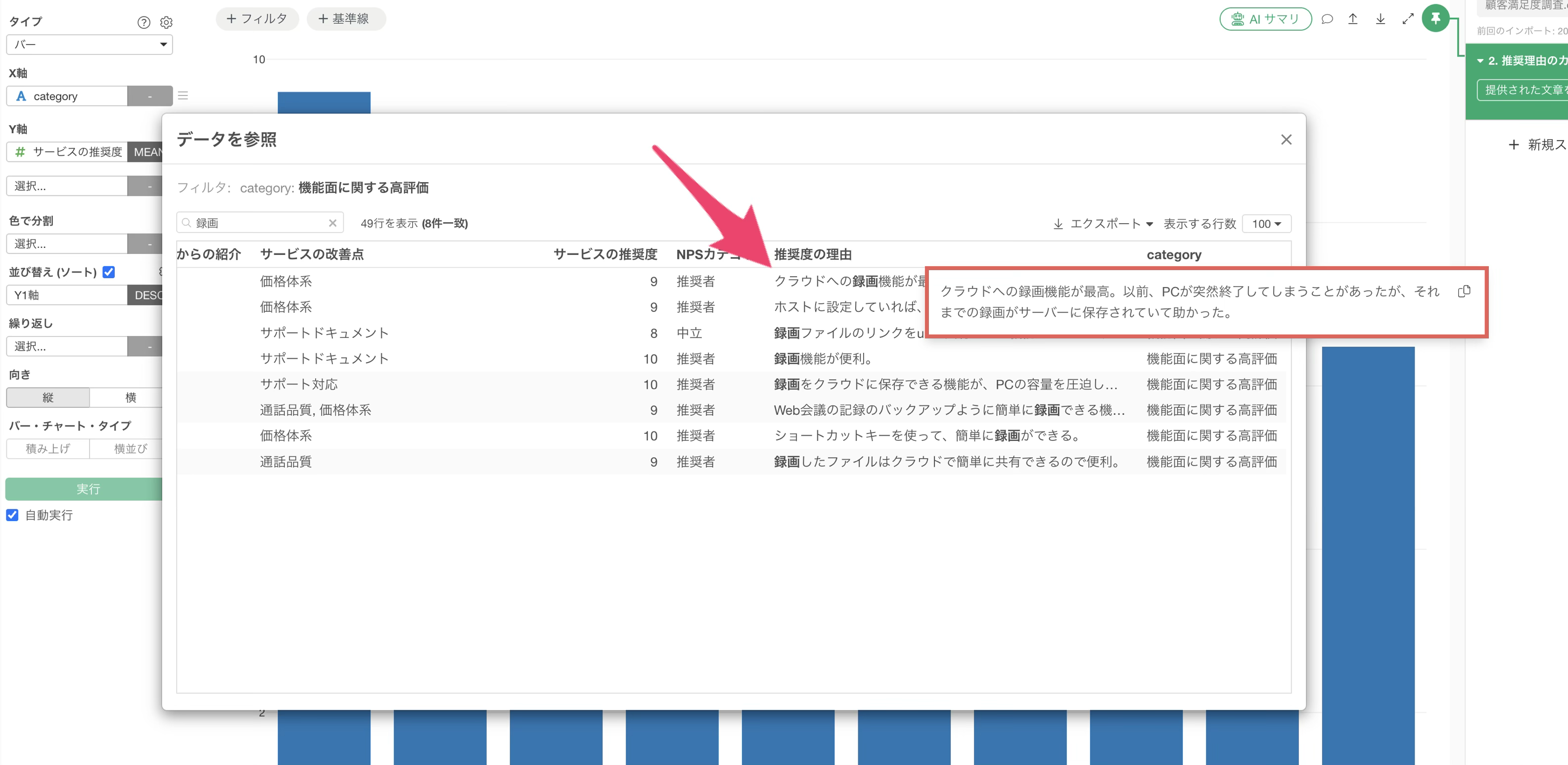Click the category column header
This screenshot has width=1568, height=765.
(1174, 255)
